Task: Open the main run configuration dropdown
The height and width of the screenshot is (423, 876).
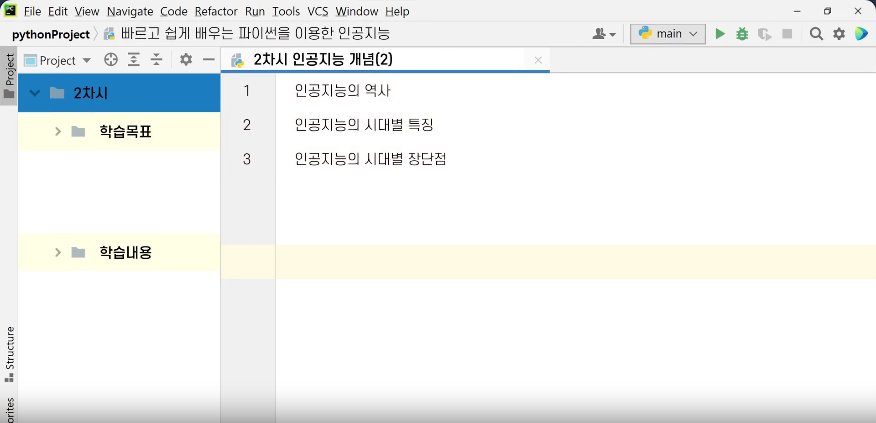Action: [x=668, y=34]
